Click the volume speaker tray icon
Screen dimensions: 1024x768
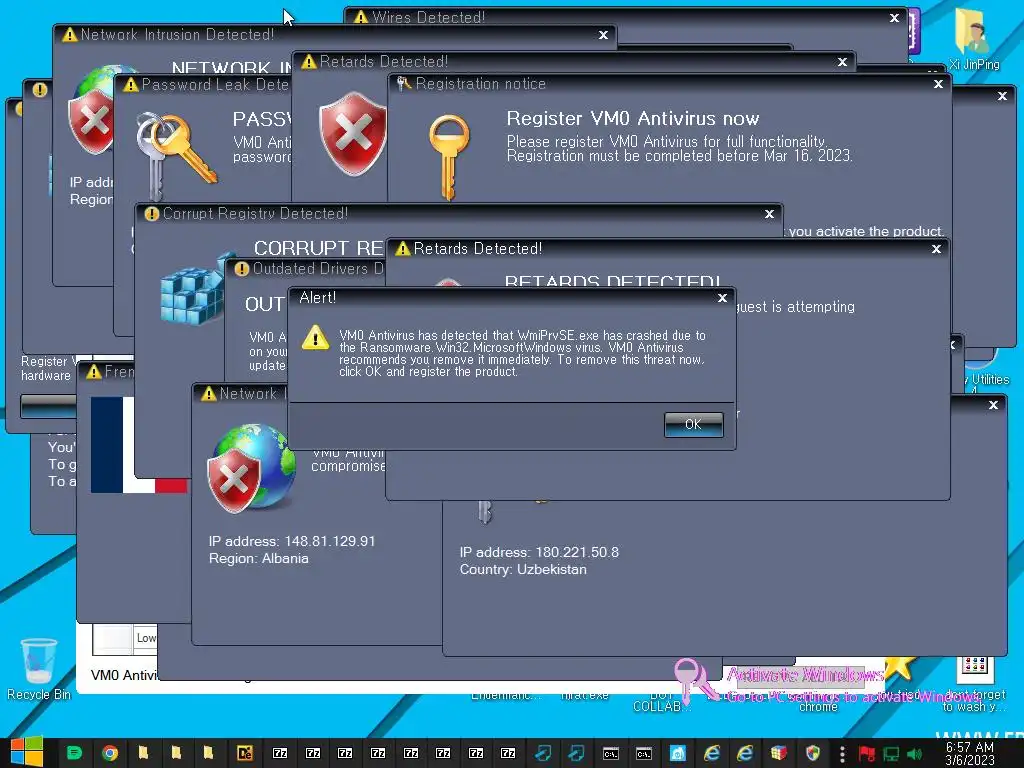914,754
